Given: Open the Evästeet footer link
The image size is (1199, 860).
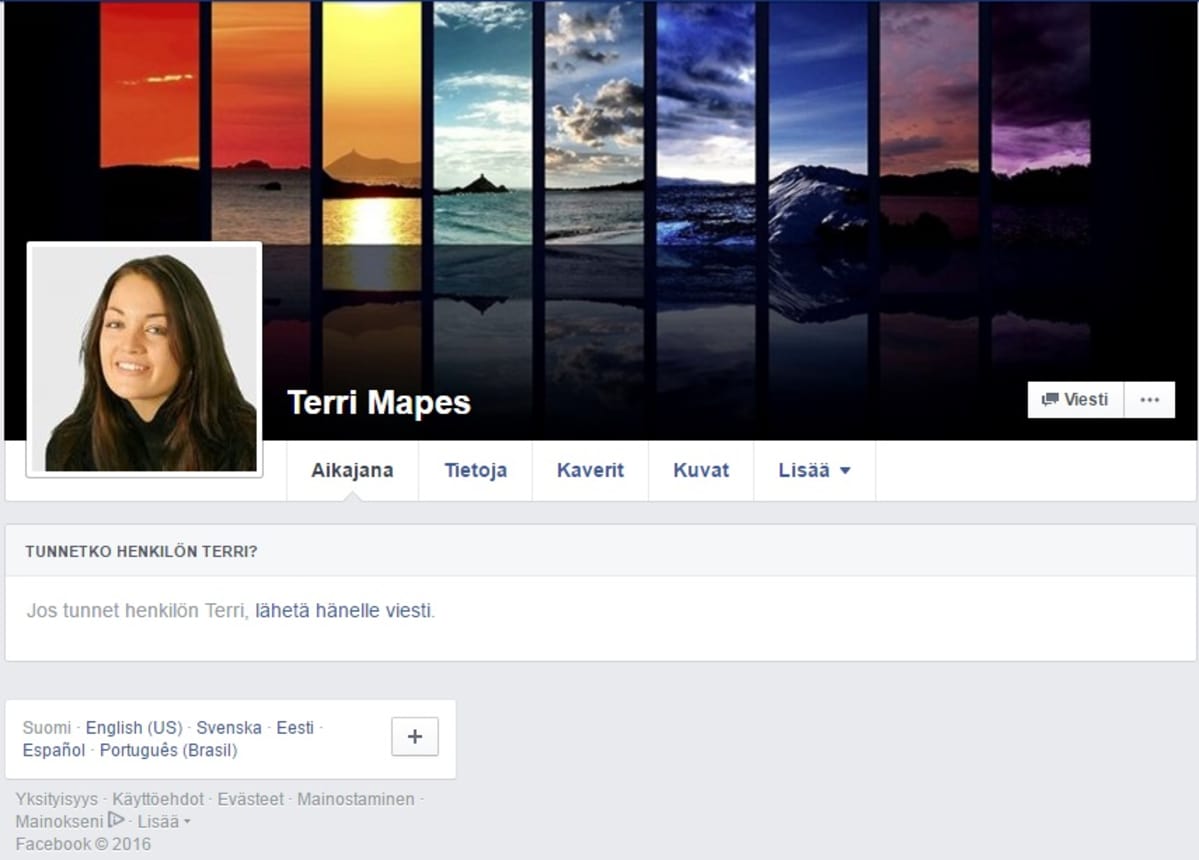Looking at the screenshot, I should 251,800.
